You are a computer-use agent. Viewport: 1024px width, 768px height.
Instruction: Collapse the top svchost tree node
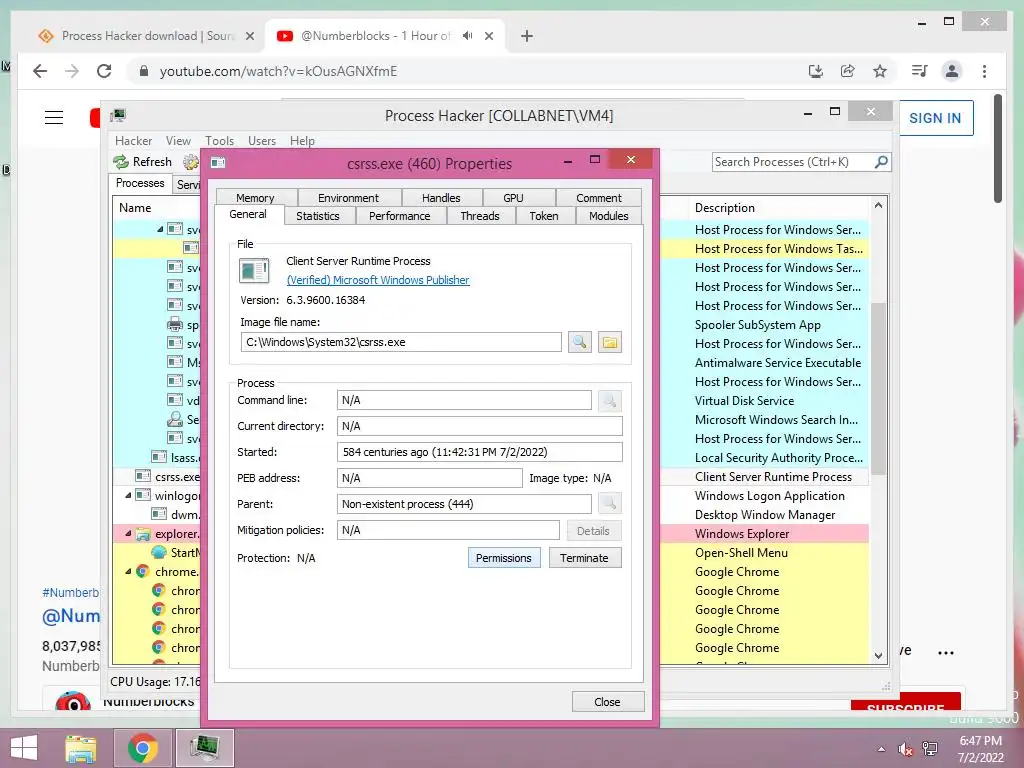tap(160, 229)
